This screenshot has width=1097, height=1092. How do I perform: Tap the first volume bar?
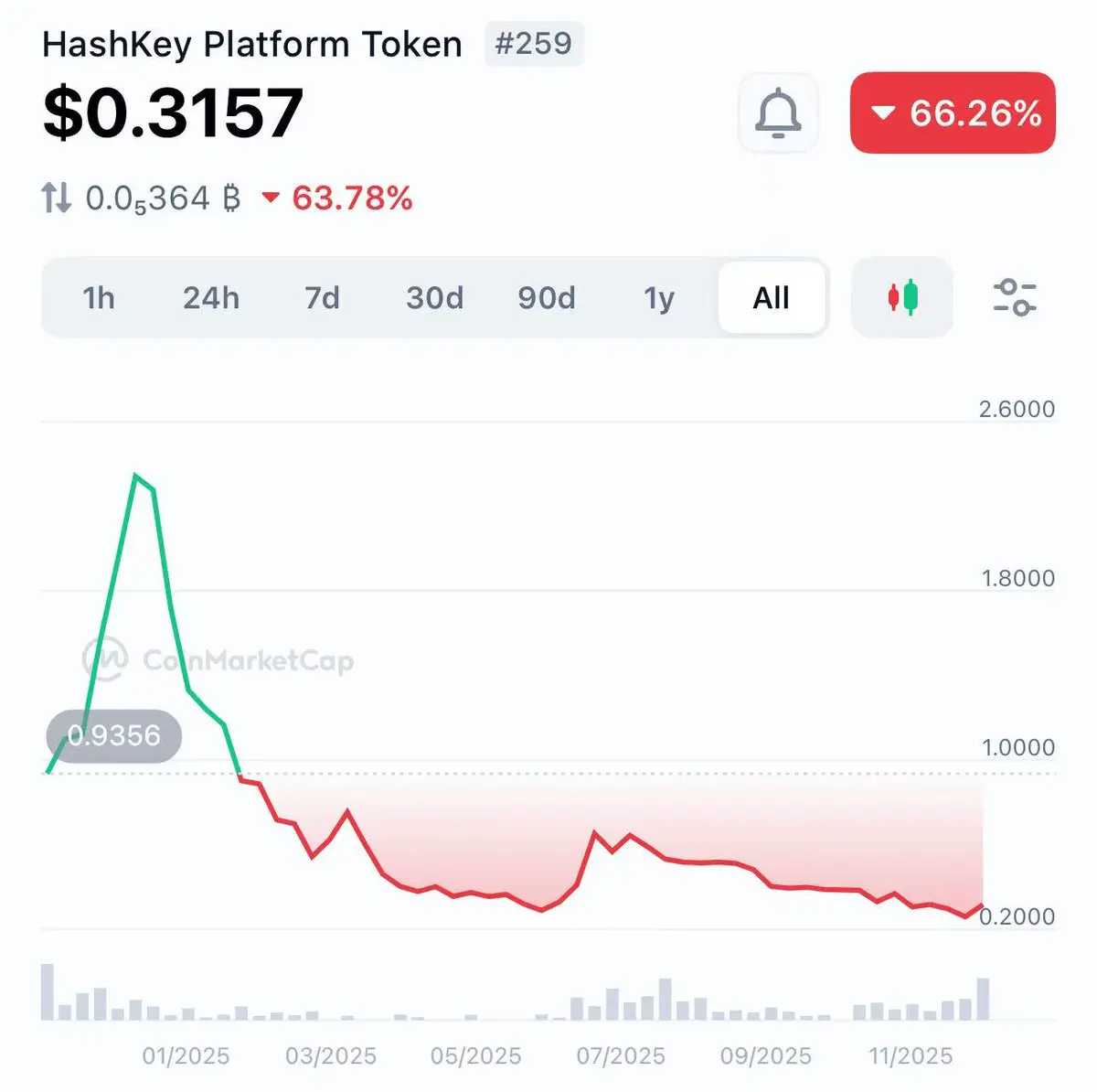click(x=48, y=992)
